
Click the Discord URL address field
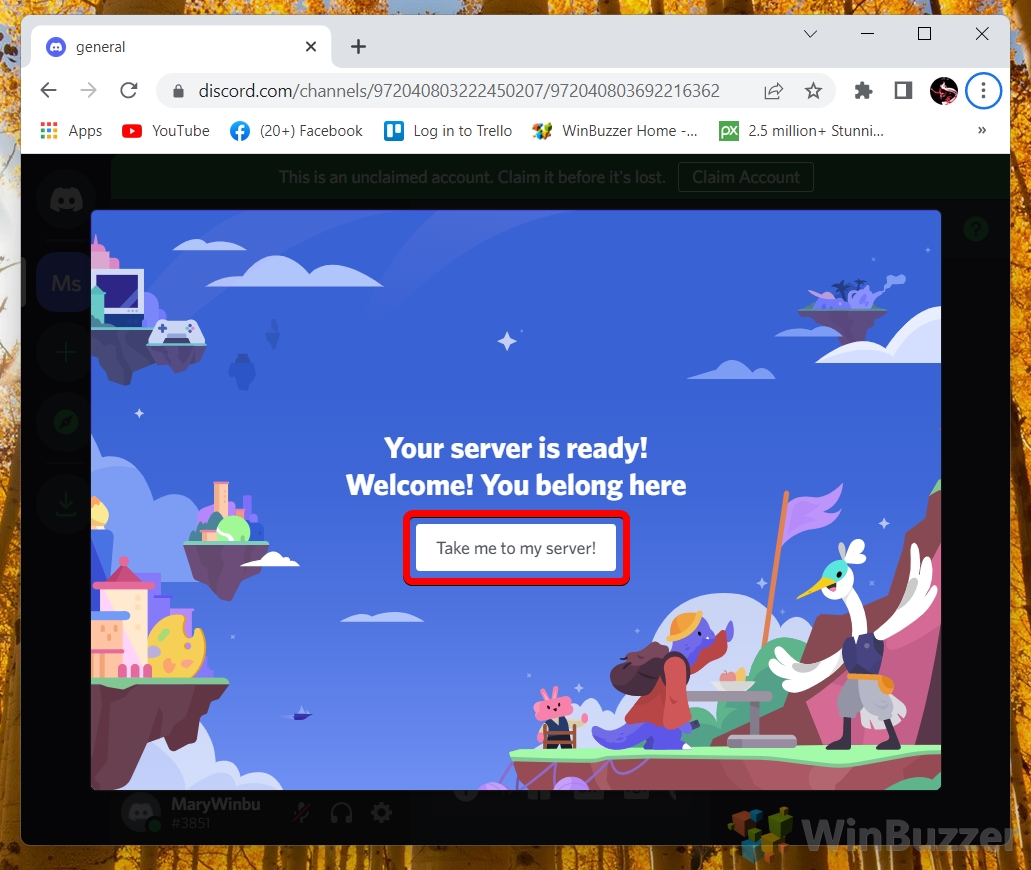point(459,91)
